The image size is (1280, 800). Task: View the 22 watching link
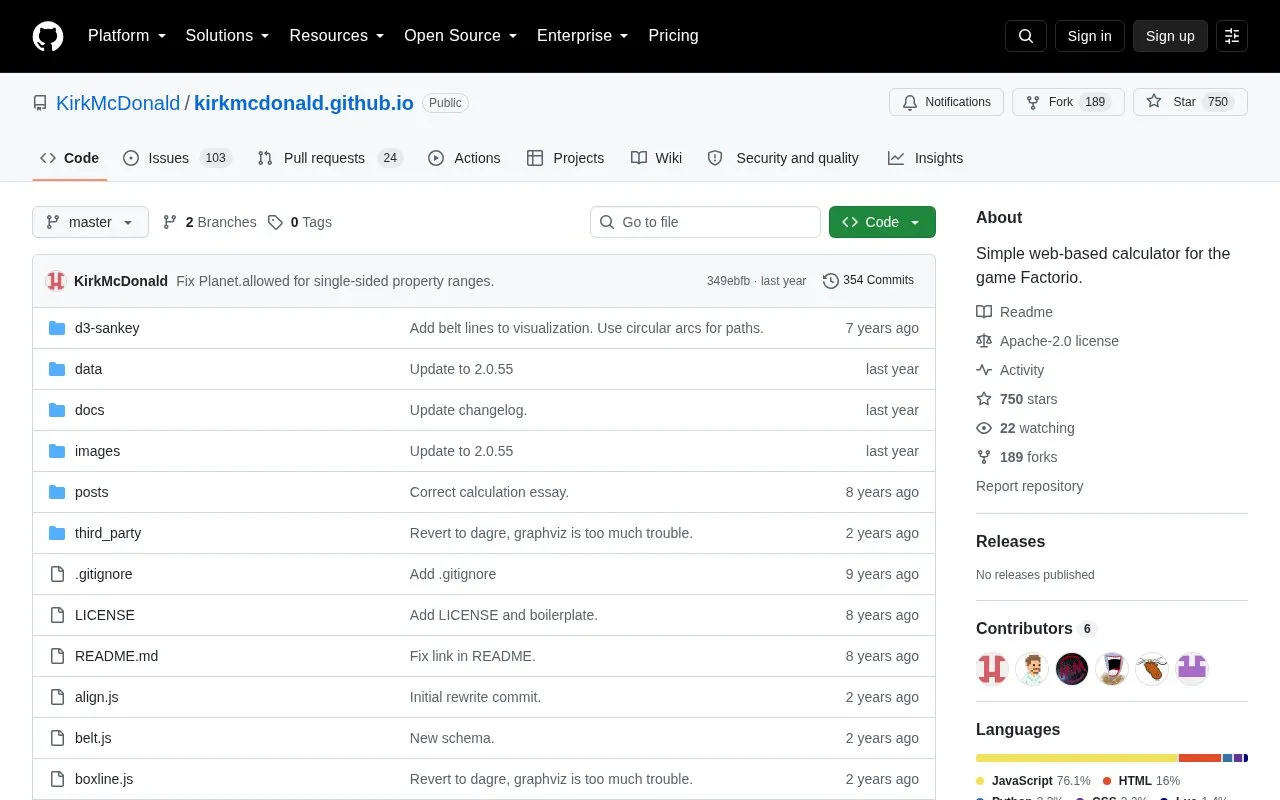[x=1025, y=428]
